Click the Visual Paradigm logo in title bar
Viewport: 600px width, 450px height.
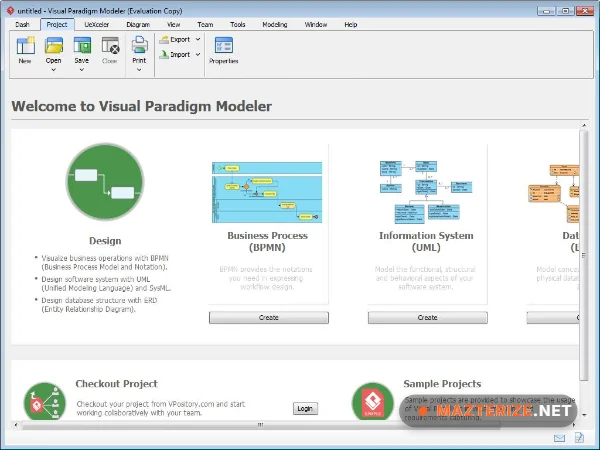(10, 11)
